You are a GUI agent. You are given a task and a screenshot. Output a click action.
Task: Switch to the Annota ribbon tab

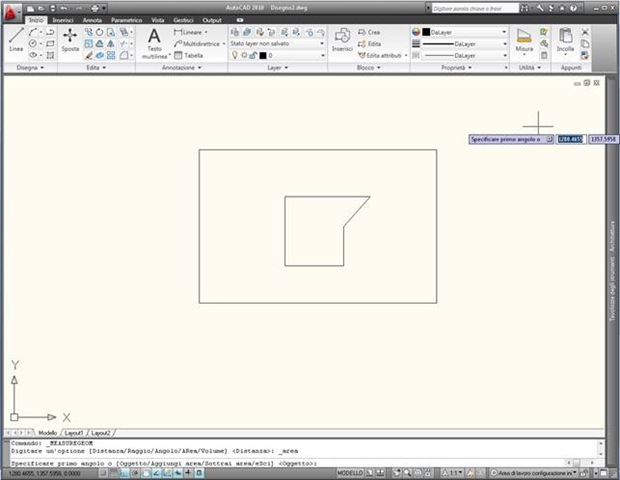(92, 20)
